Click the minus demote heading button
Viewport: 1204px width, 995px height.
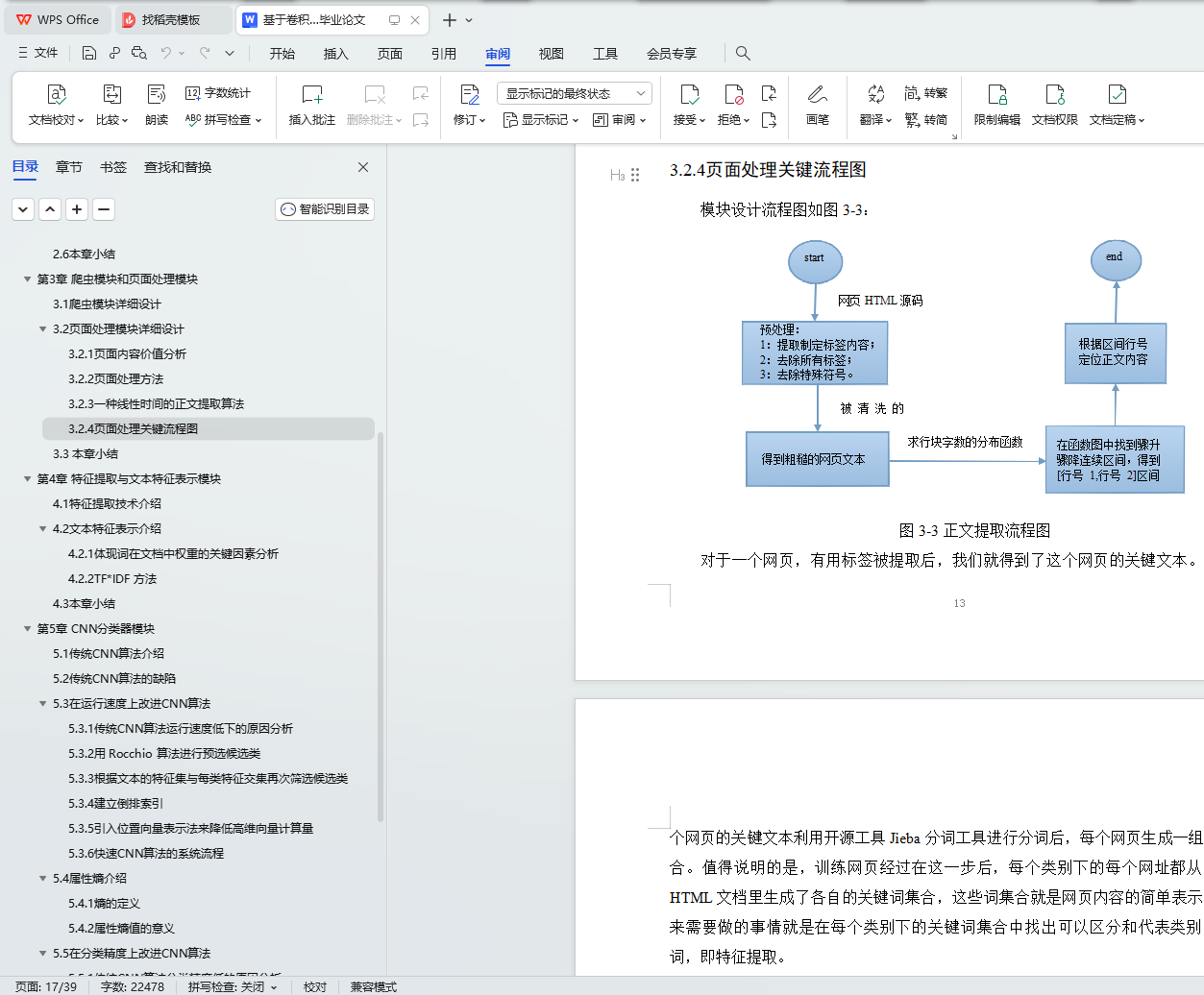104,208
